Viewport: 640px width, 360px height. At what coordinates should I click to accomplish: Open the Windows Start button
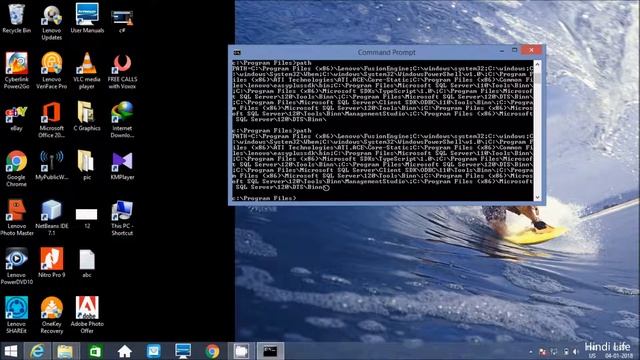[11, 351]
